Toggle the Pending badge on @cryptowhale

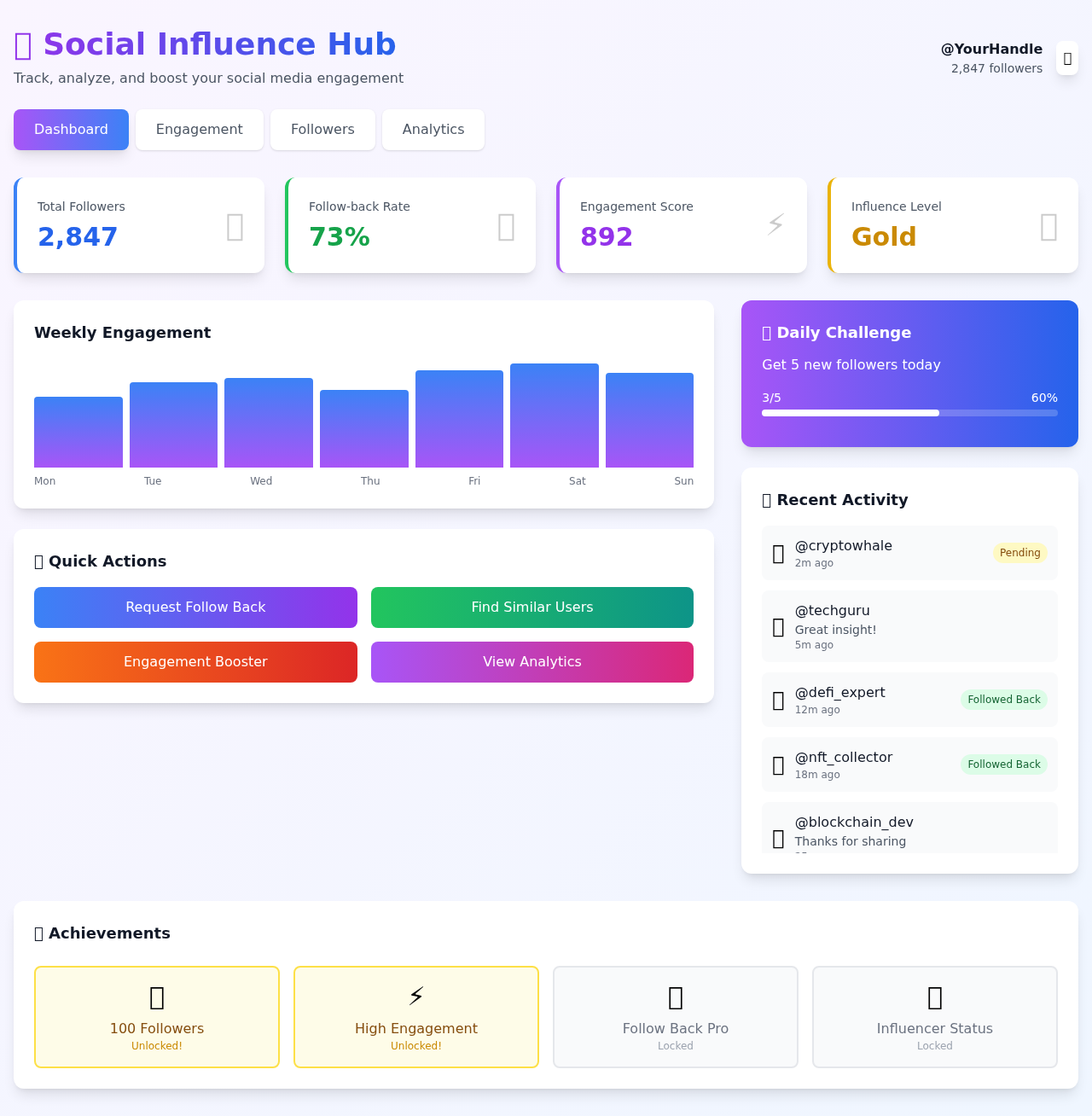click(1019, 553)
